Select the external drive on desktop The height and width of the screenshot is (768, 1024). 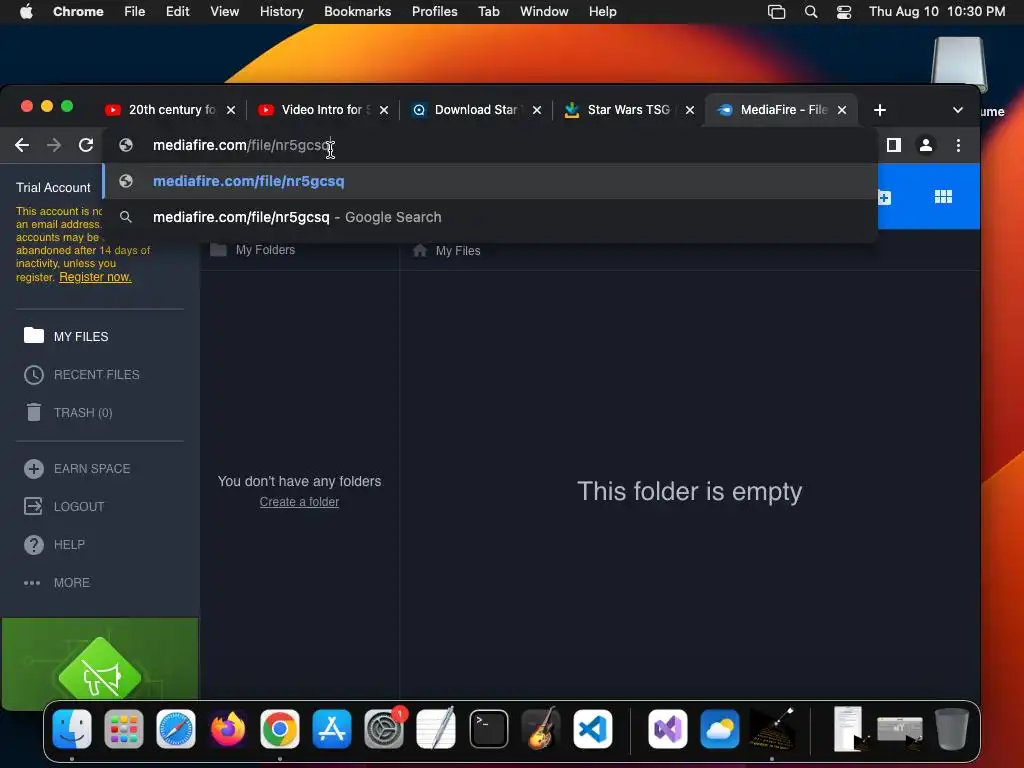(959, 64)
